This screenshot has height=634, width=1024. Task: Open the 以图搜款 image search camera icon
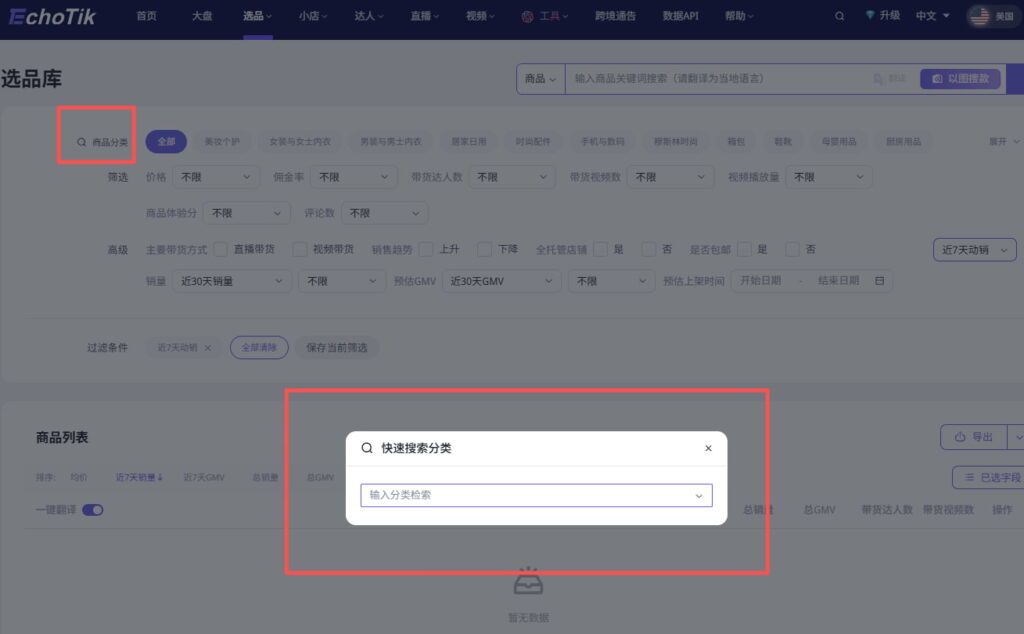(x=937, y=79)
